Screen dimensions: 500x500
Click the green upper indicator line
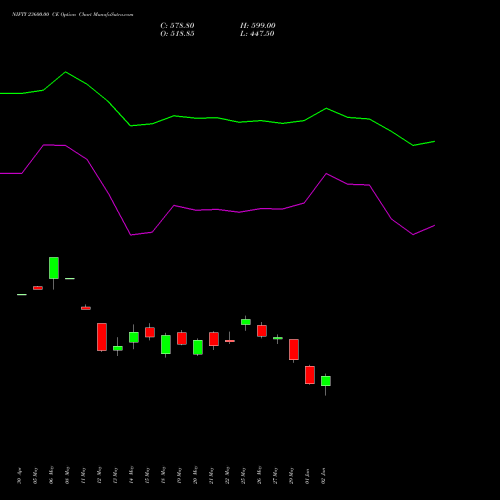[x=217, y=118]
